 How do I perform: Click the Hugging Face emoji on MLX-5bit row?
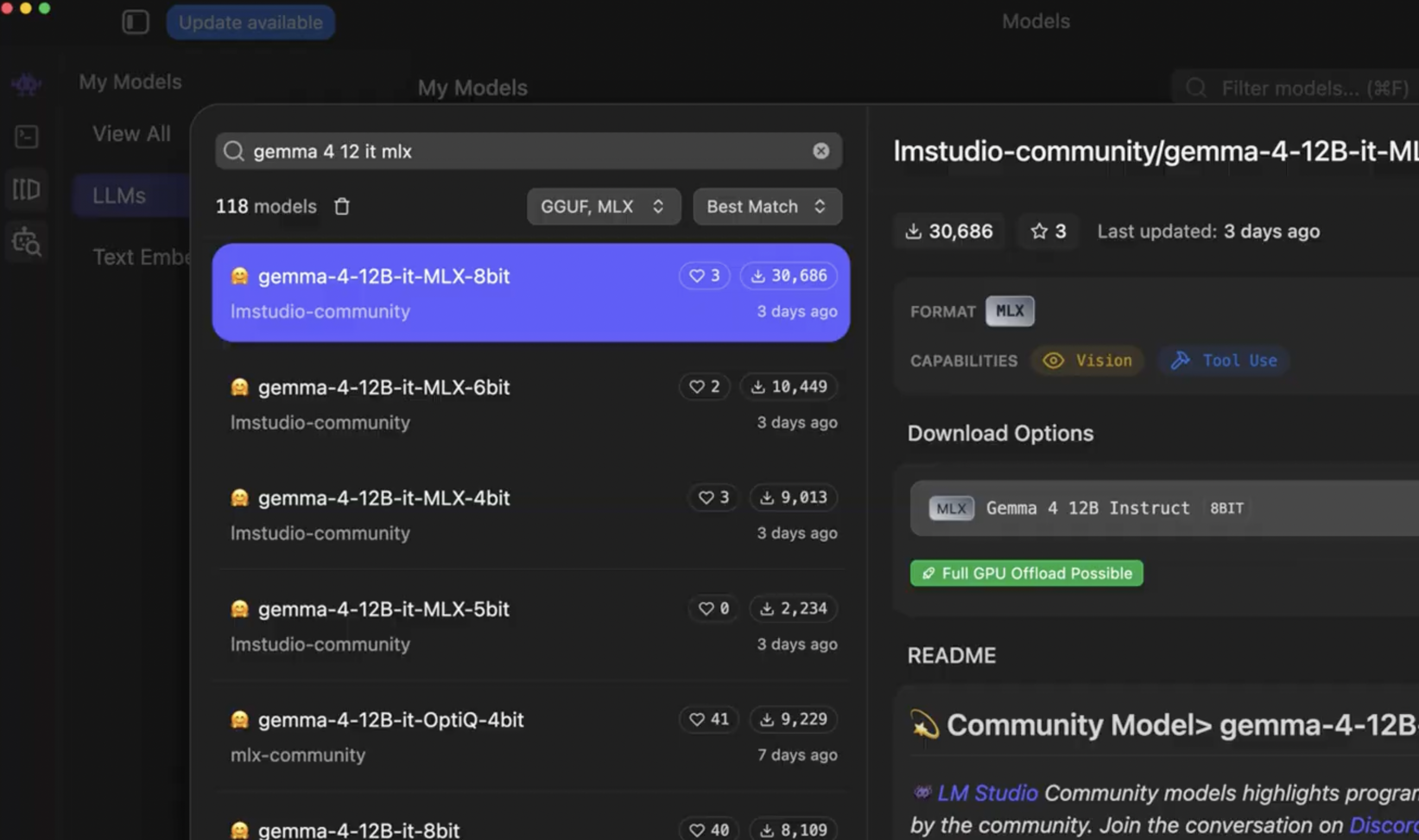click(239, 609)
